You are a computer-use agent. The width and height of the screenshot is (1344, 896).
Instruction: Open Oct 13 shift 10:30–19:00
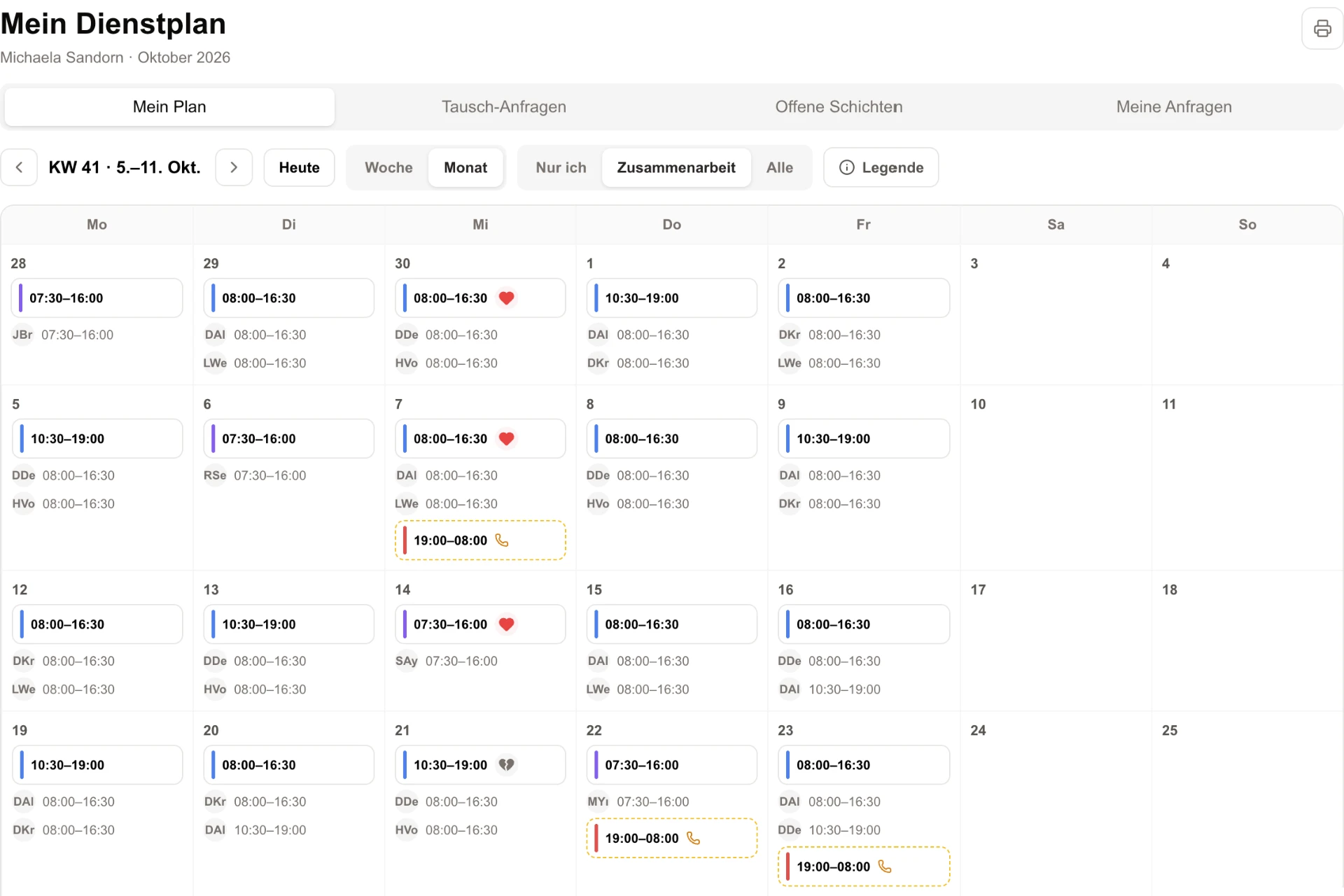288,624
